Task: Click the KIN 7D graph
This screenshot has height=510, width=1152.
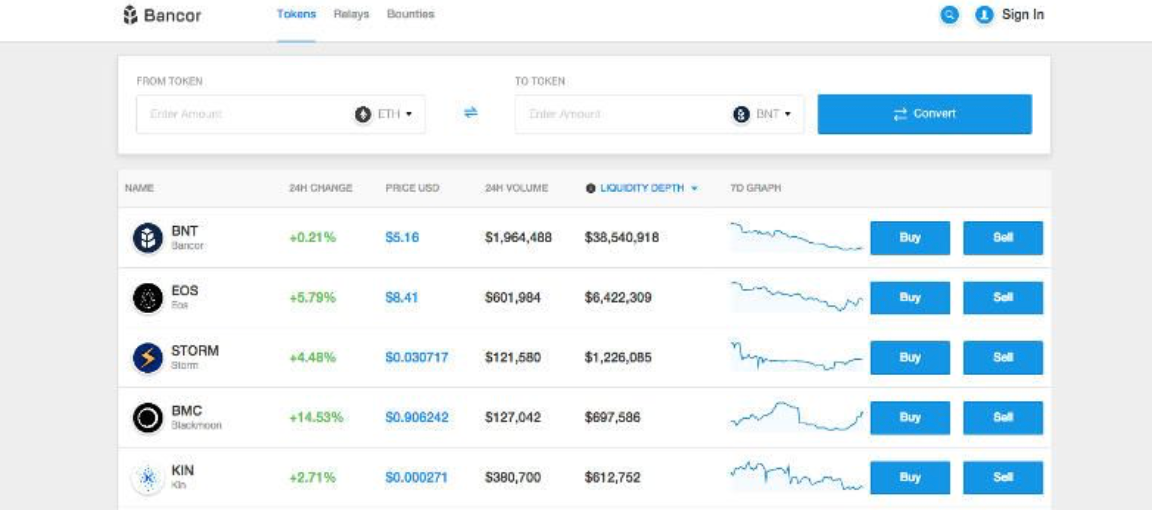Action: click(796, 475)
